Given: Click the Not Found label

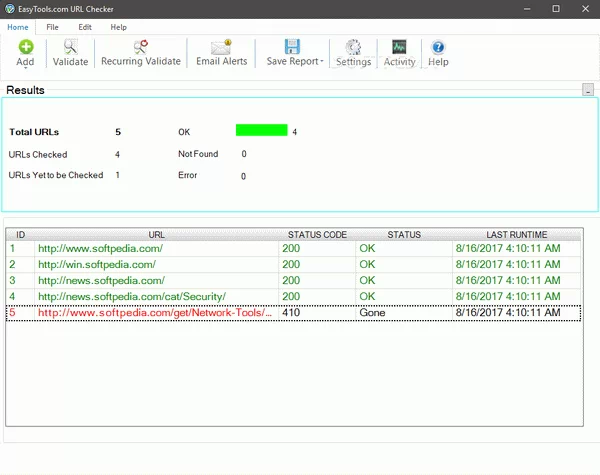Looking at the screenshot, I should click(198, 154).
